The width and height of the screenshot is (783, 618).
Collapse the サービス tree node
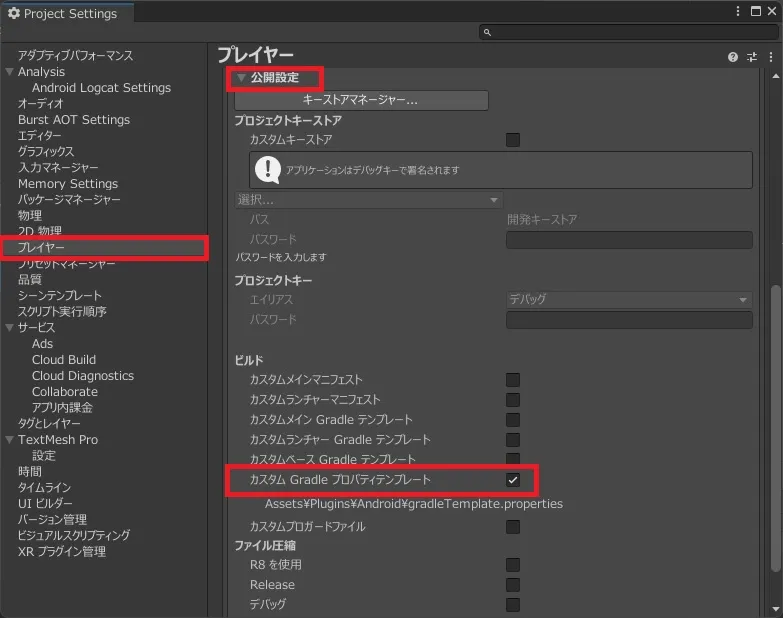pyautogui.click(x=9, y=328)
